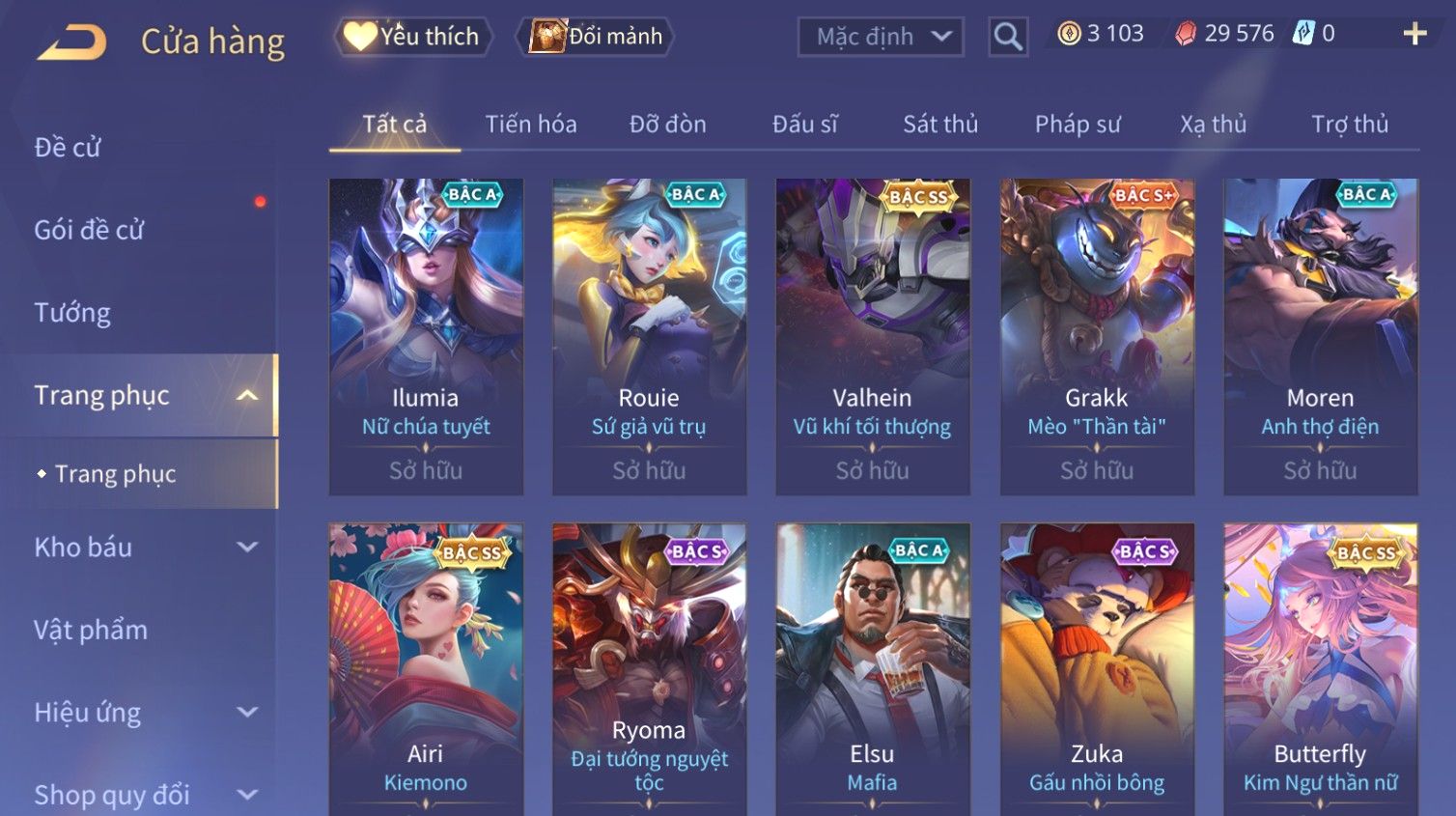
Task: Select the Valhein Vũ khí tối thượng skin
Action: pyautogui.click(x=873, y=337)
